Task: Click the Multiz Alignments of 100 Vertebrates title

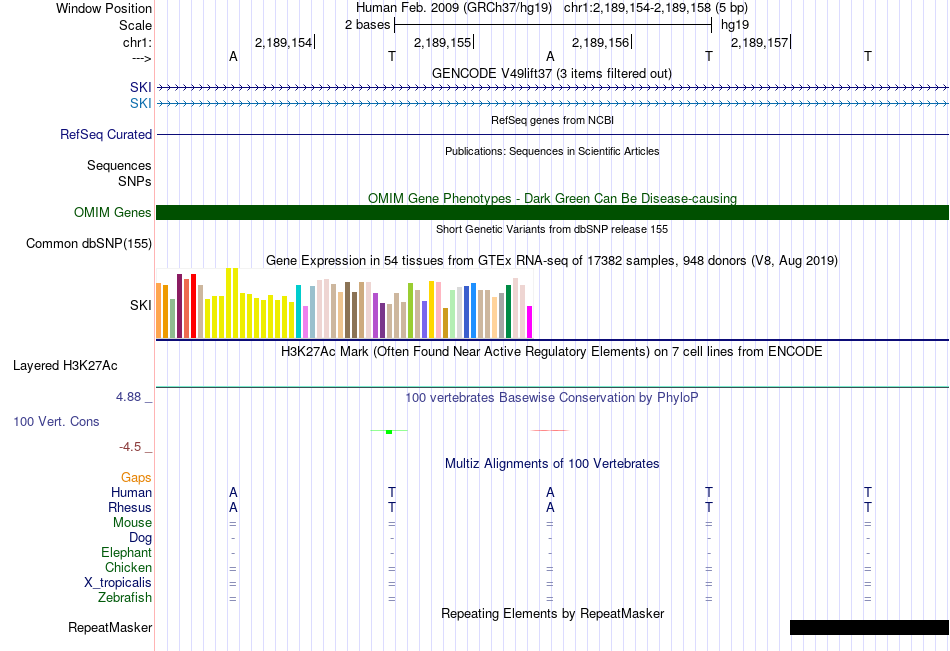Action: pyautogui.click(x=552, y=464)
